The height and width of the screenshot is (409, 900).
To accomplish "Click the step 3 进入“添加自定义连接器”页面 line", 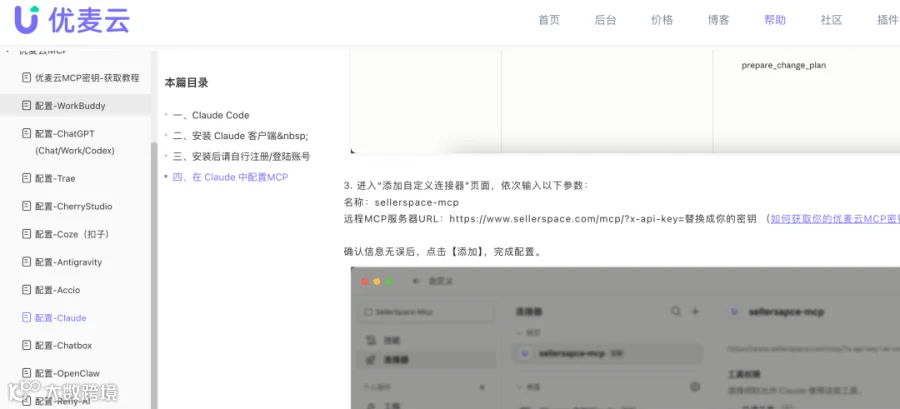I will click(466, 186).
